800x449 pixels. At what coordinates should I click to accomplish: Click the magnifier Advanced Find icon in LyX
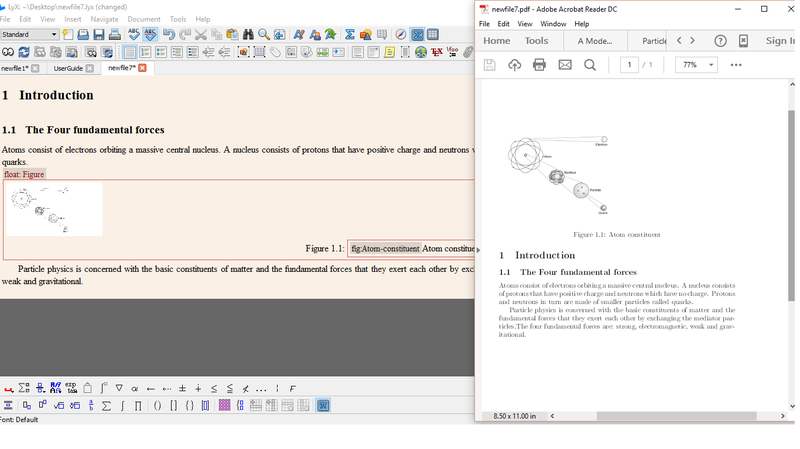pos(264,34)
